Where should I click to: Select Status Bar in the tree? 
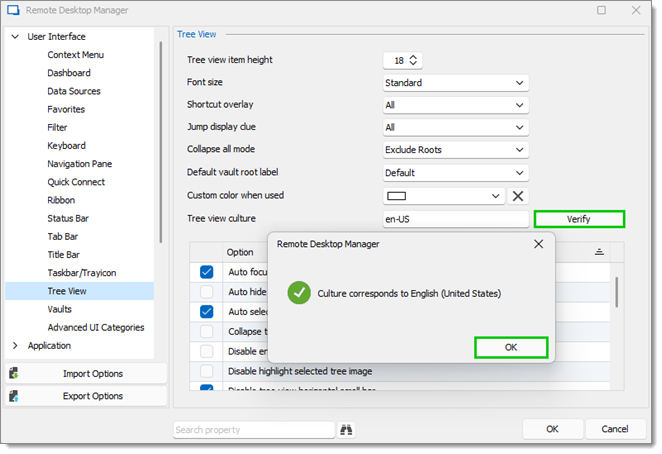[68, 218]
